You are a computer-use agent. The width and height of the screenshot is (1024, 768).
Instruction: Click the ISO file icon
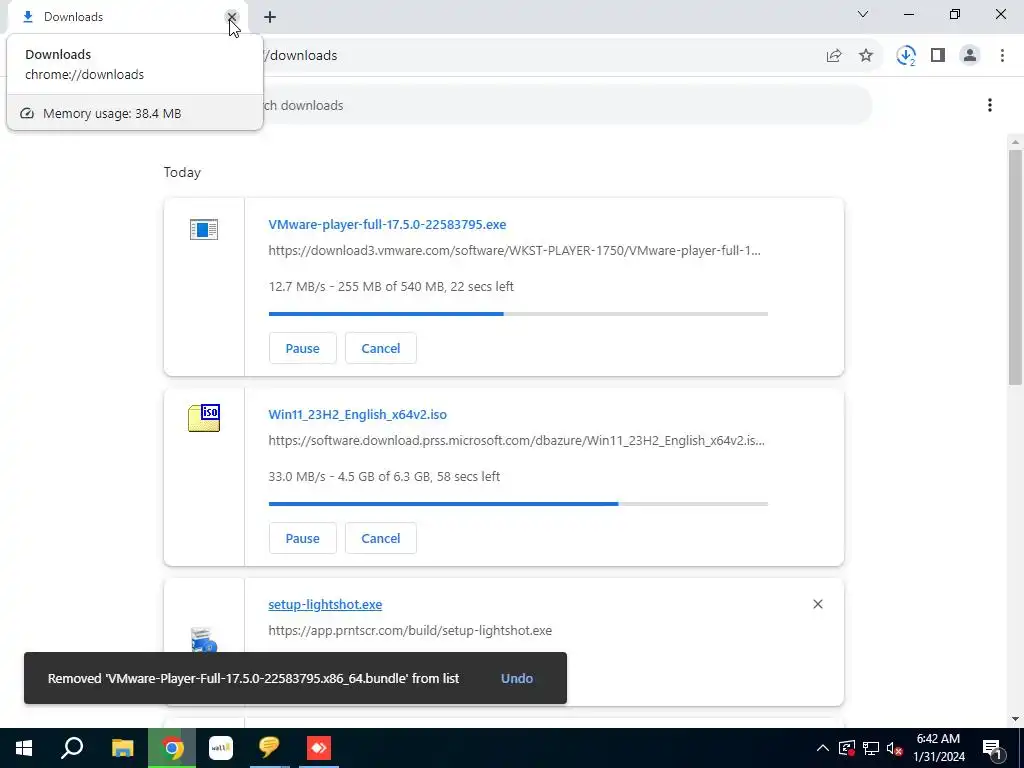pos(204,418)
